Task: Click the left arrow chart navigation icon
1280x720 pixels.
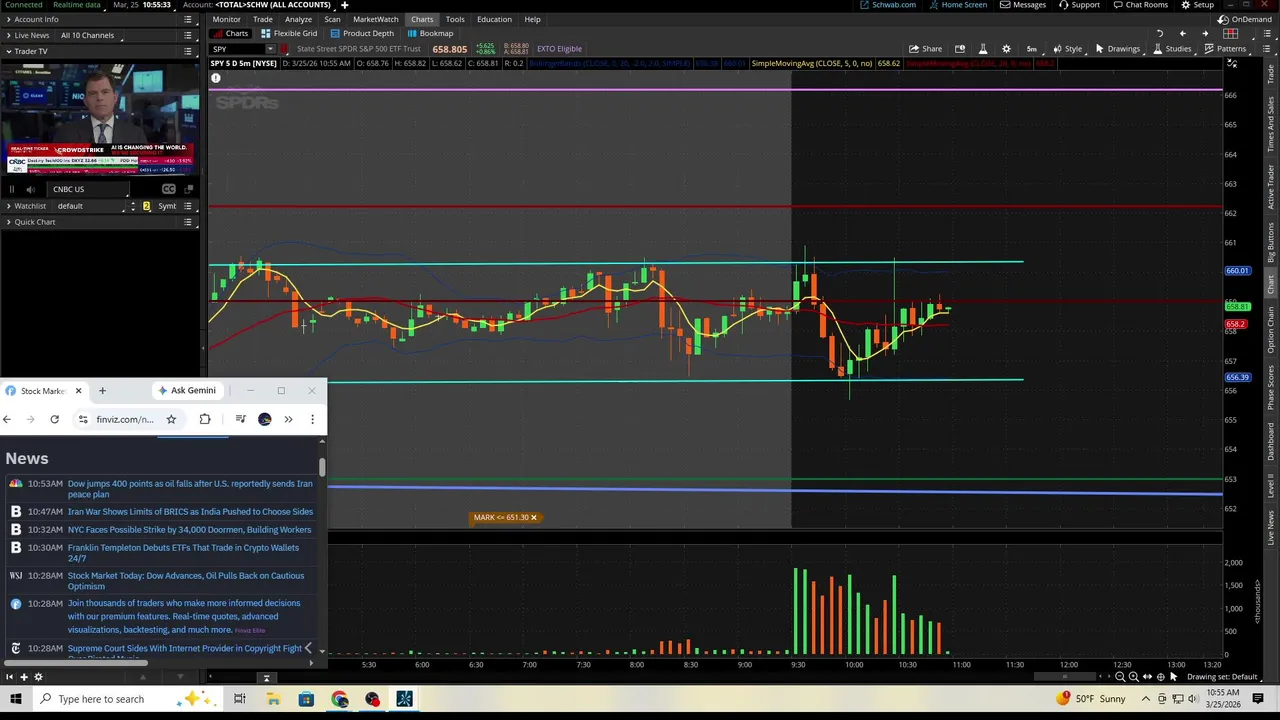Action: click(1183, 33)
